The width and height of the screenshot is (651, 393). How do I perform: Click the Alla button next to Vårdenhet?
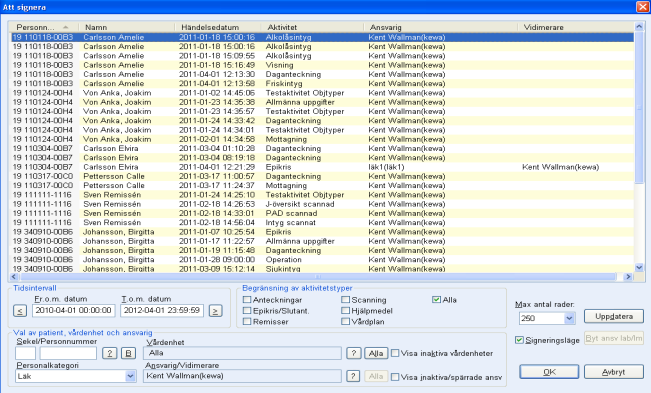tap(376, 353)
